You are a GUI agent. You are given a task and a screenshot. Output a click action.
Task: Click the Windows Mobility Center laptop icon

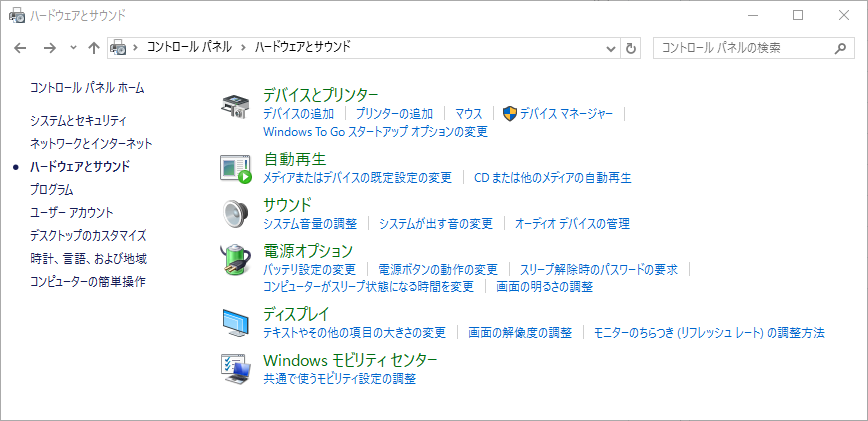click(236, 369)
